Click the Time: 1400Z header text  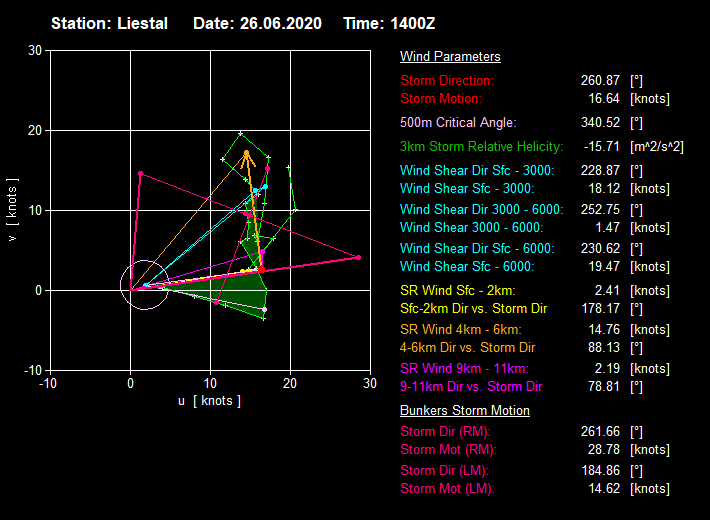tap(389, 23)
